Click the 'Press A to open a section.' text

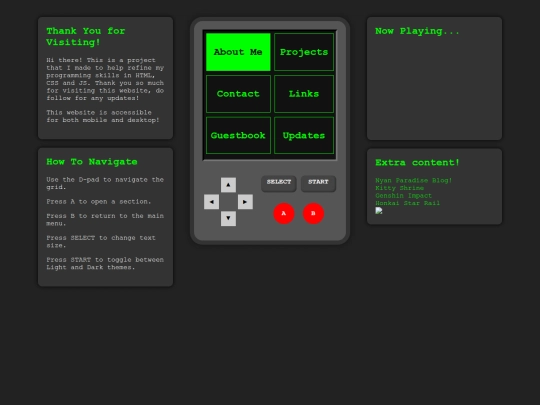(x=99, y=202)
